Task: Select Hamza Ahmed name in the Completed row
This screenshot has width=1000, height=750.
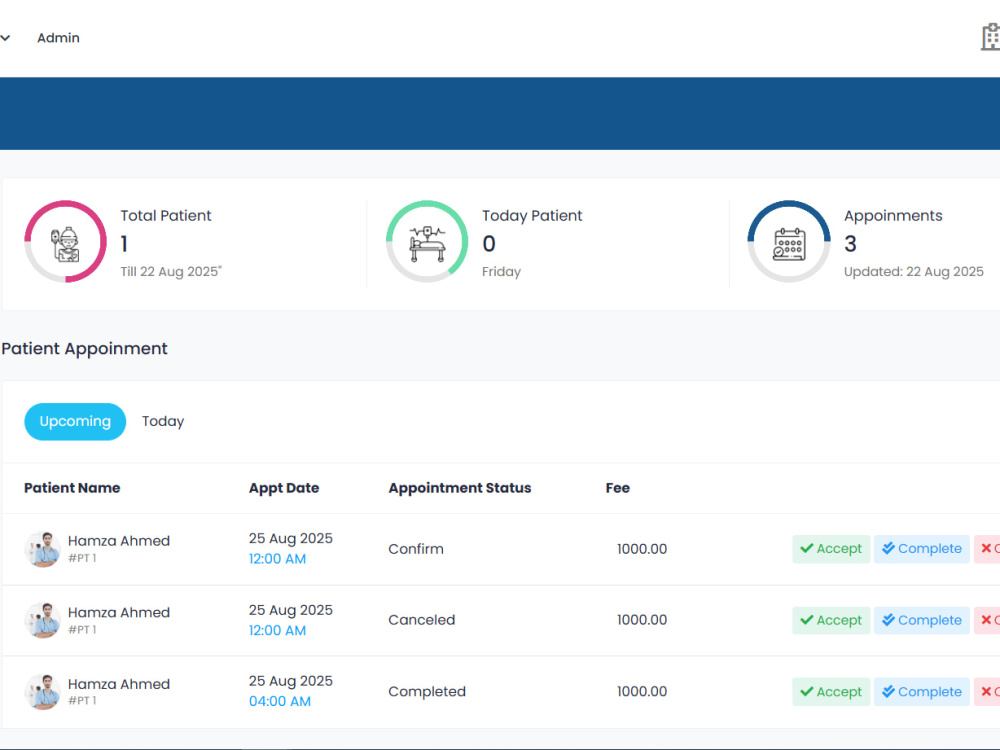Action: [119, 684]
